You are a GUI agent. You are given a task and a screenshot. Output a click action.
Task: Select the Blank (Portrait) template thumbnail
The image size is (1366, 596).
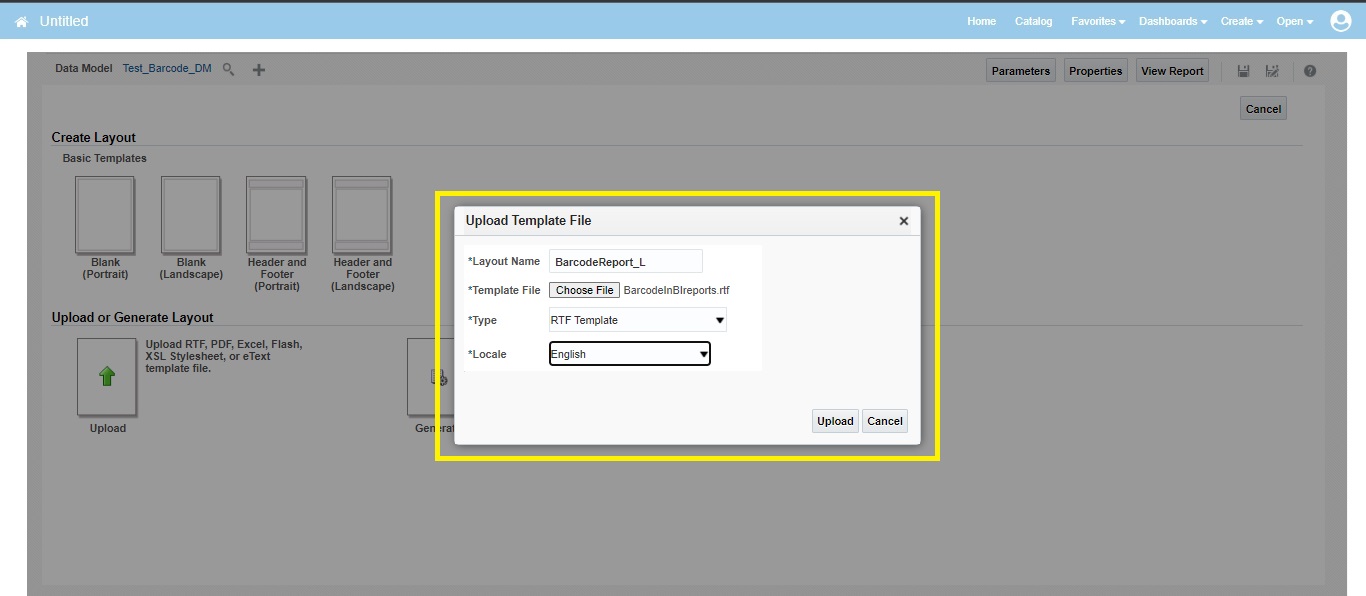[x=105, y=215]
